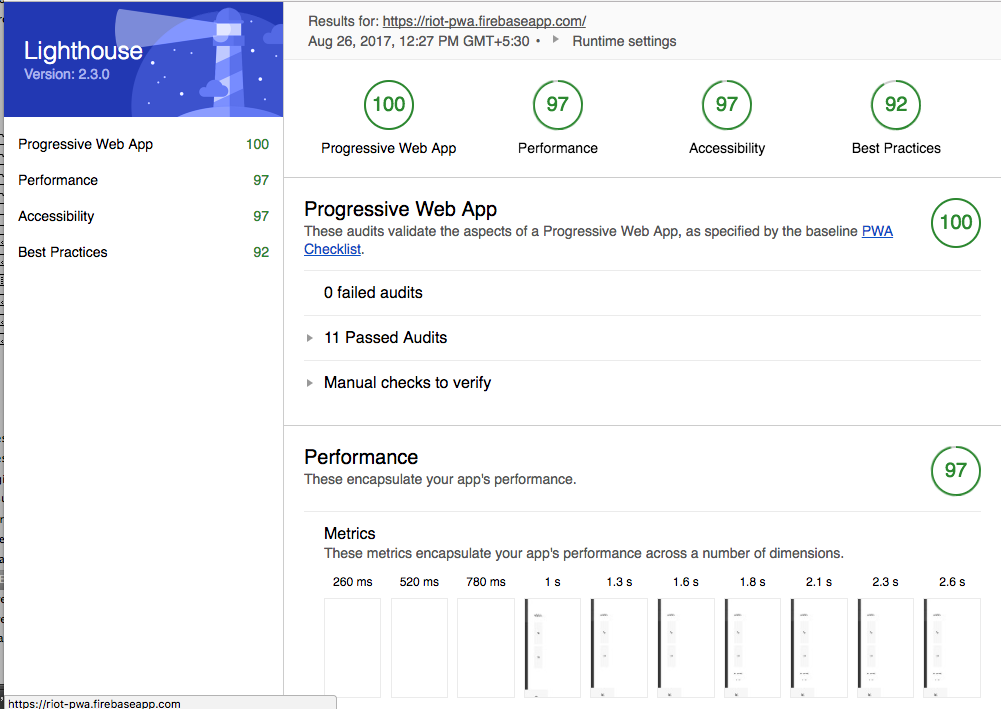Viewport: 1001px width, 709px height.
Task: Click the 1 s filmstrip screenshot
Action: tap(552, 647)
